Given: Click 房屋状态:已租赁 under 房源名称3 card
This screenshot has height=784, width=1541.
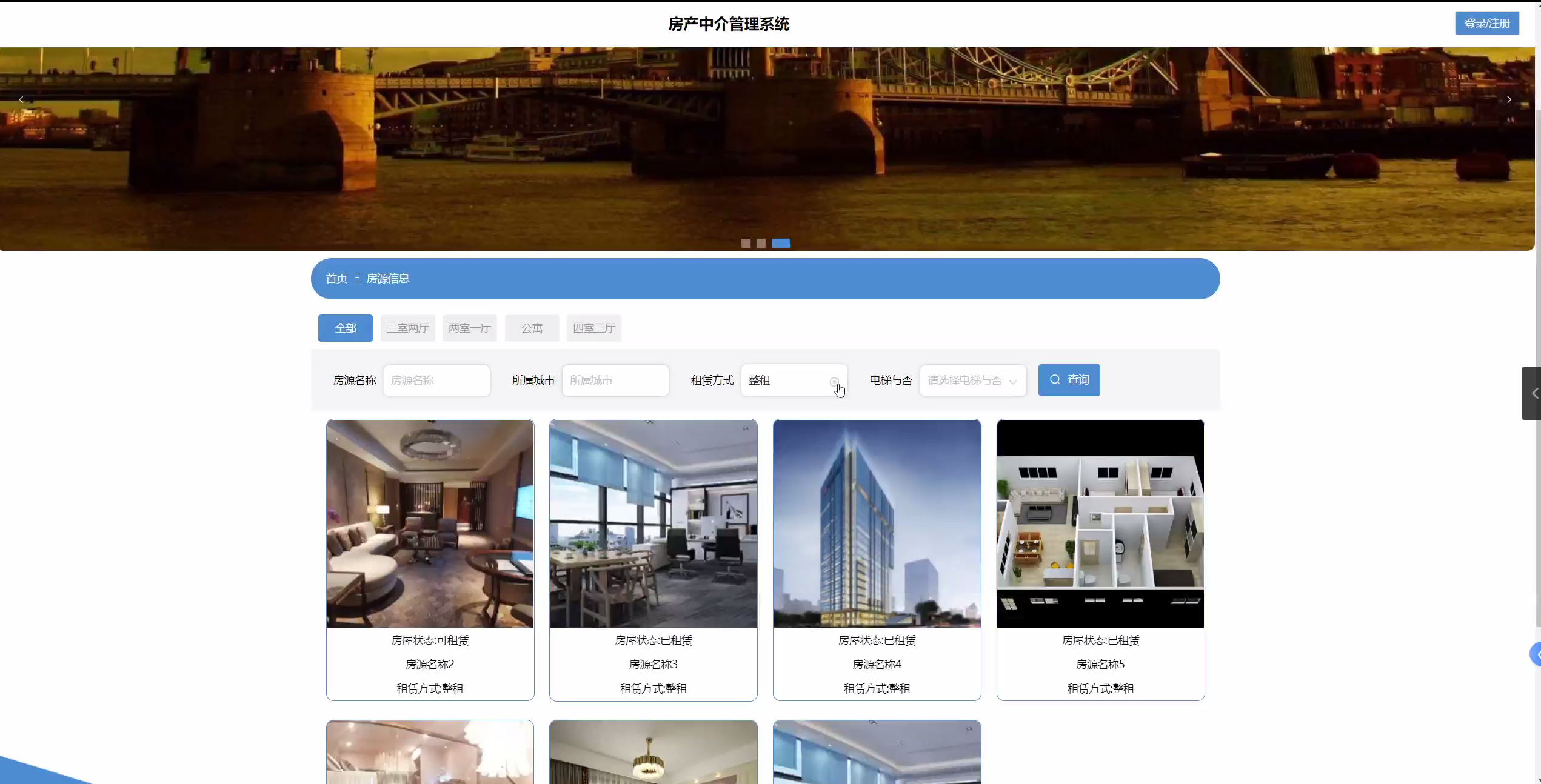Looking at the screenshot, I should click(x=654, y=640).
